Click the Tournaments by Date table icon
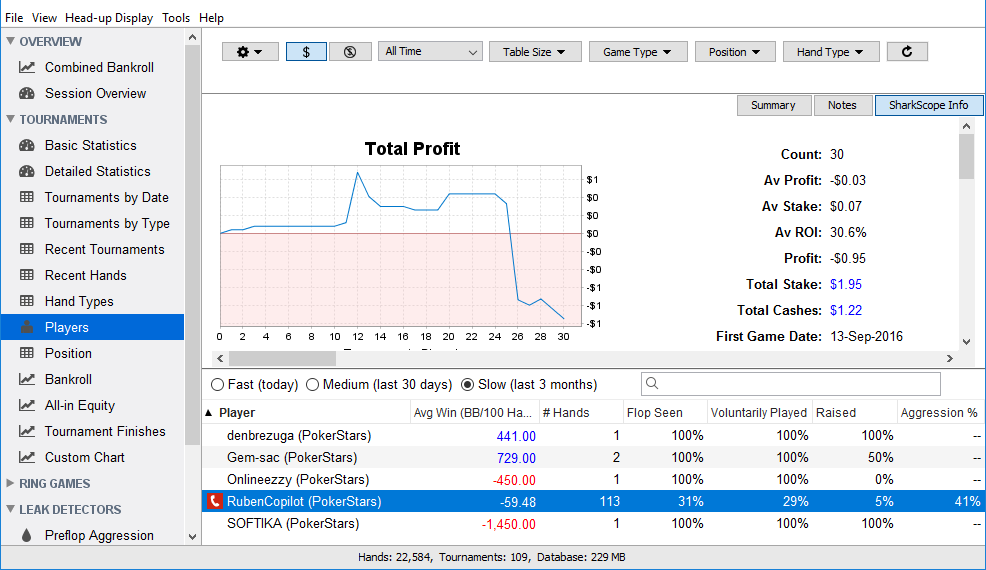The height and width of the screenshot is (570, 986). tap(27, 197)
